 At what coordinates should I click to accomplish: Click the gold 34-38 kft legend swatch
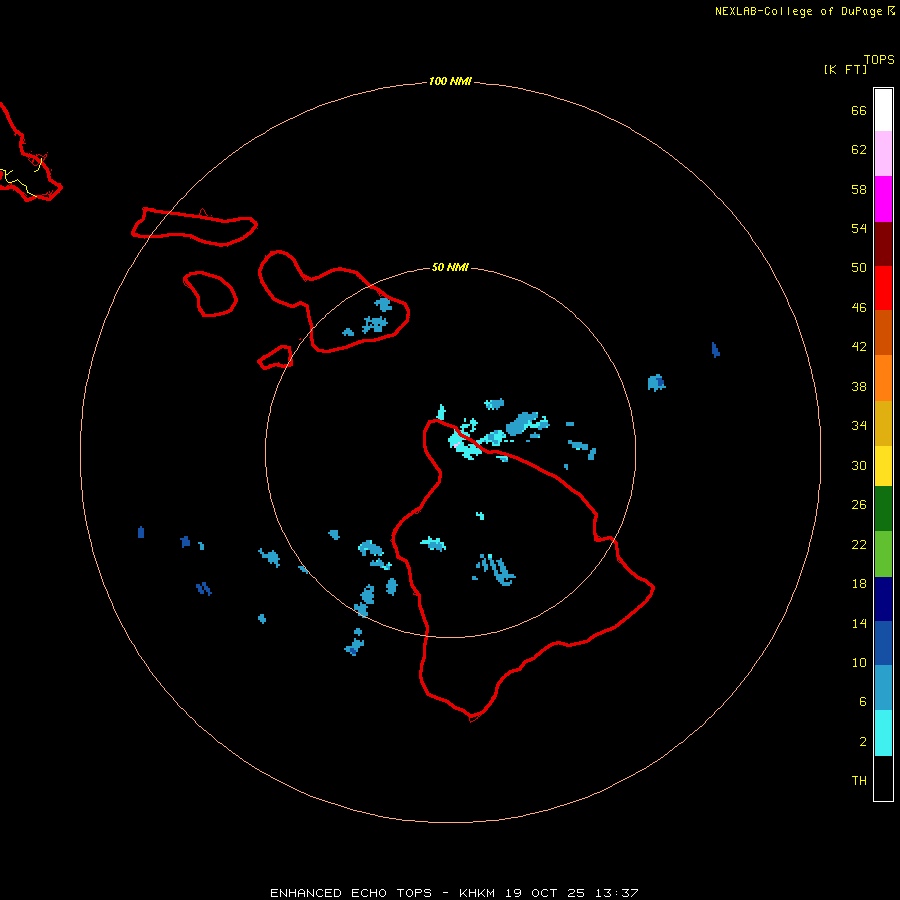click(x=883, y=423)
